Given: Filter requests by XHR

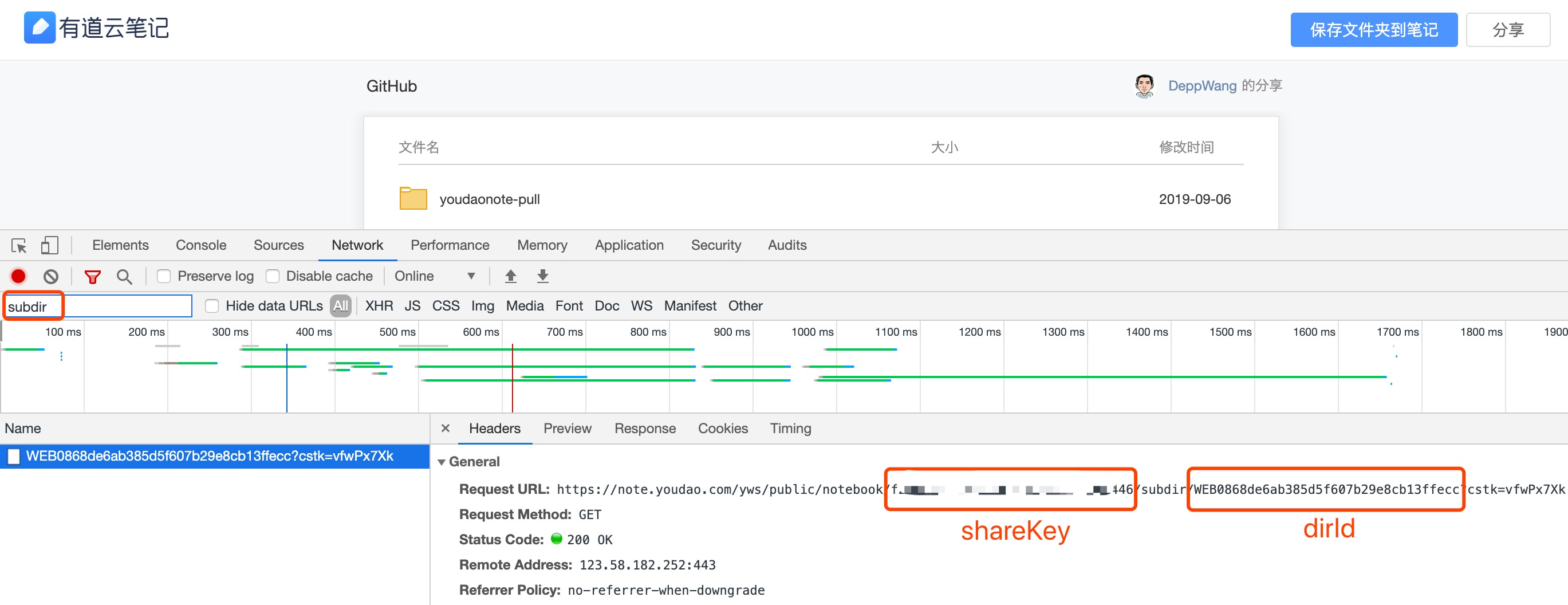Looking at the screenshot, I should [x=379, y=306].
